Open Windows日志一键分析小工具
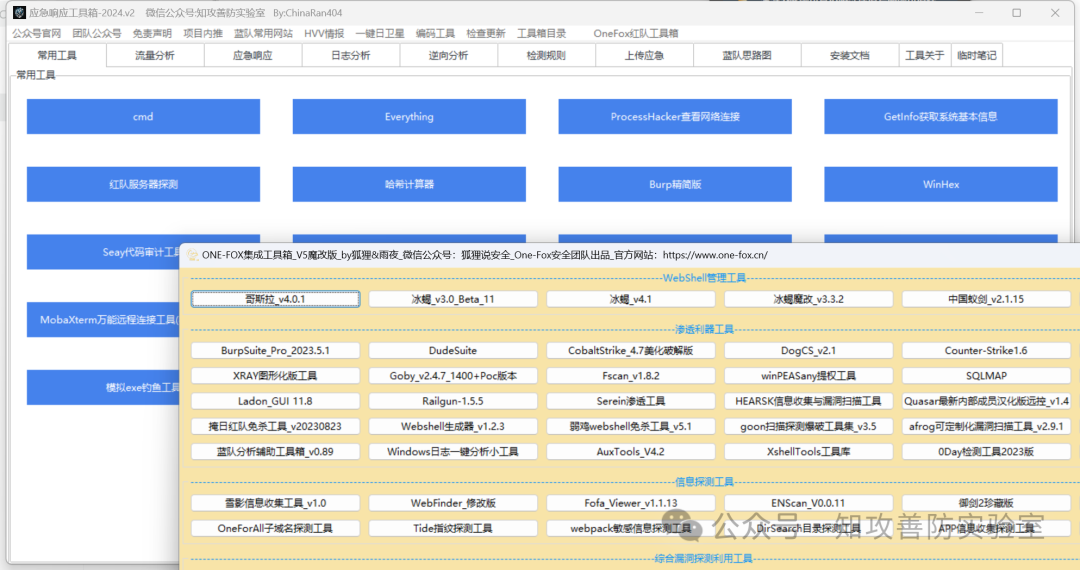The width and height of the screenshot is (1080, 570). tap(453, 452)
